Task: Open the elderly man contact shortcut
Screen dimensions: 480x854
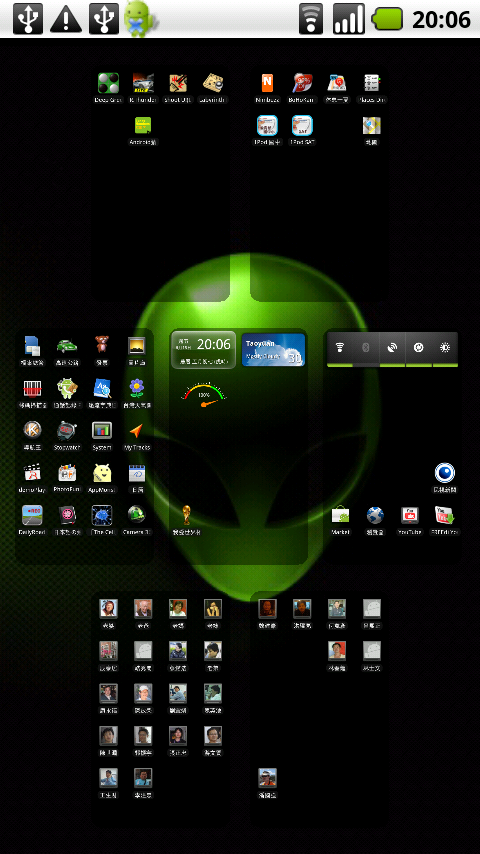Action: point(143,608)
